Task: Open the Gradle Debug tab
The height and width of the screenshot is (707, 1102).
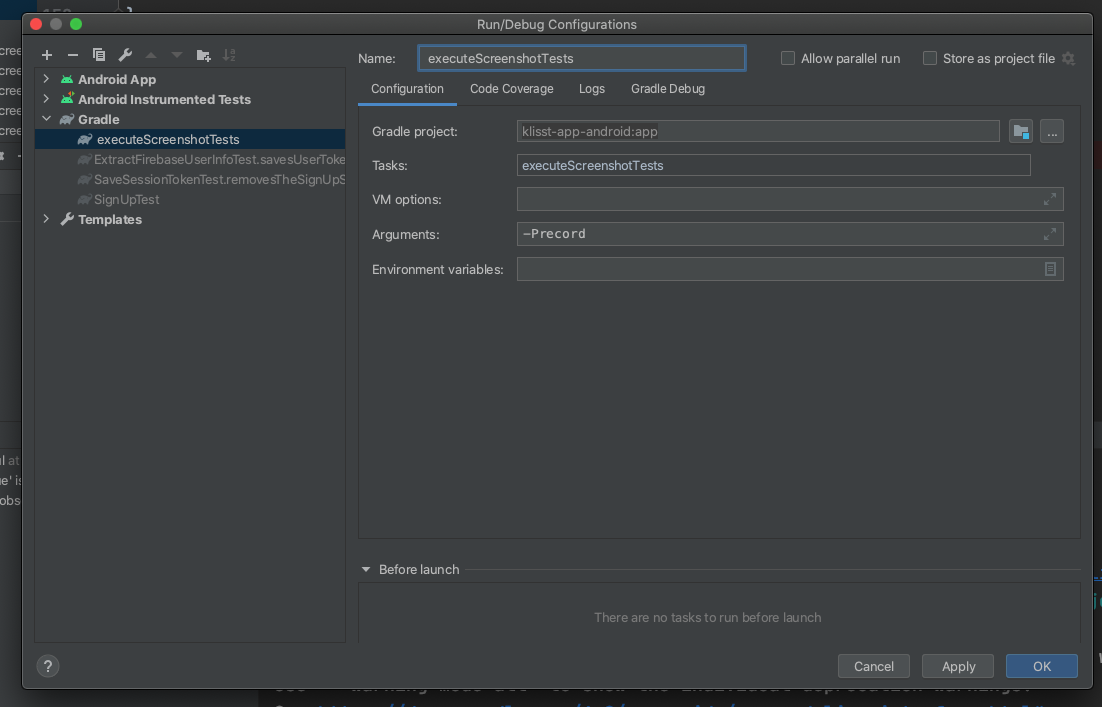Action: pos(667,89)
